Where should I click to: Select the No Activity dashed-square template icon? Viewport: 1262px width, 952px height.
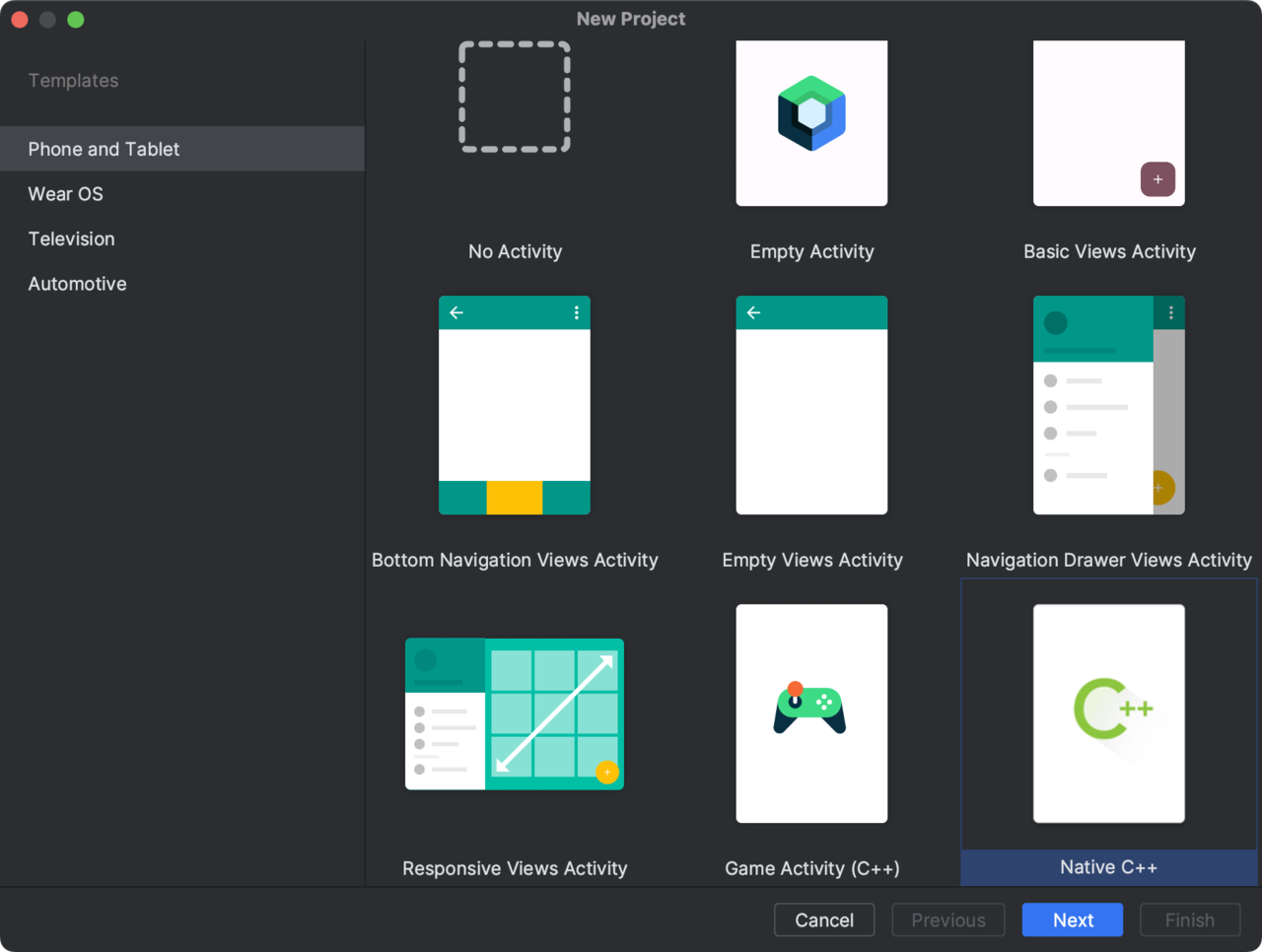pos(515,98)
